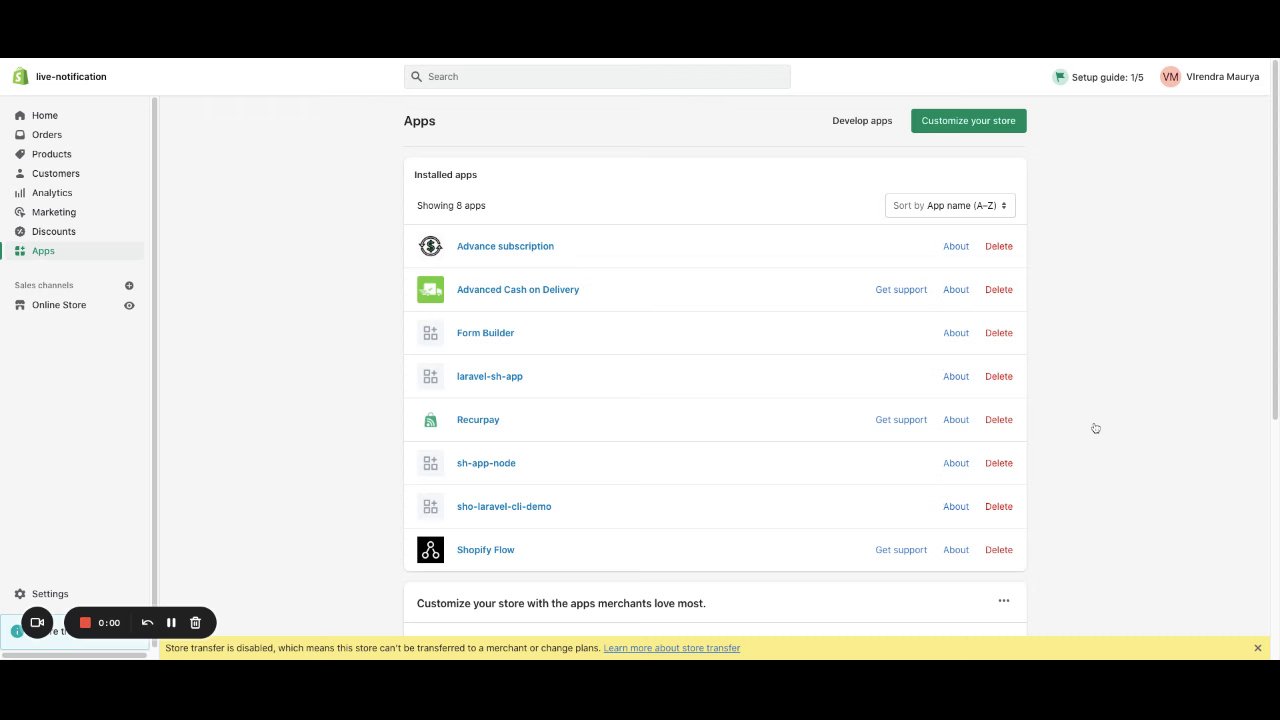
Task: Click the Customize your store button
Action: (968, 121)
